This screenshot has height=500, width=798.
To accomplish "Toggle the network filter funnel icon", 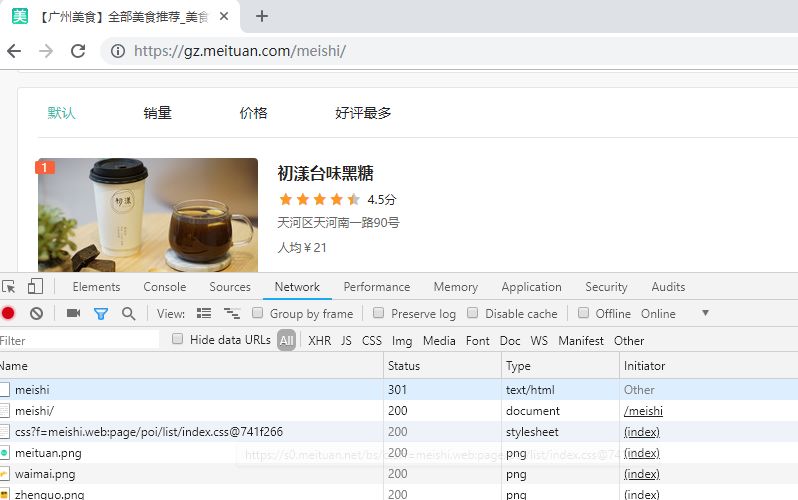I will click(x=101, y=314).
